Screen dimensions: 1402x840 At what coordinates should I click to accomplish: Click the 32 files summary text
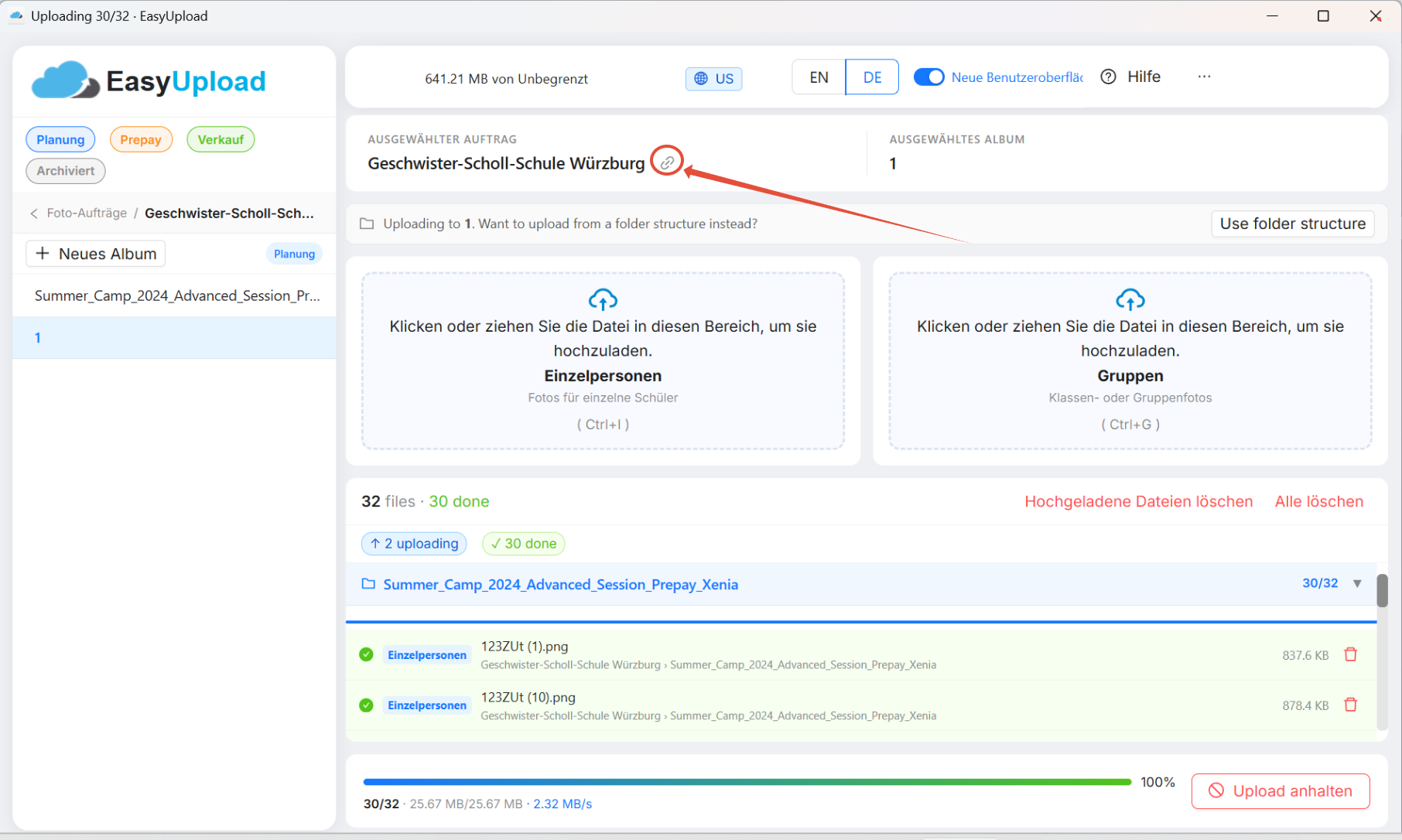388,501
